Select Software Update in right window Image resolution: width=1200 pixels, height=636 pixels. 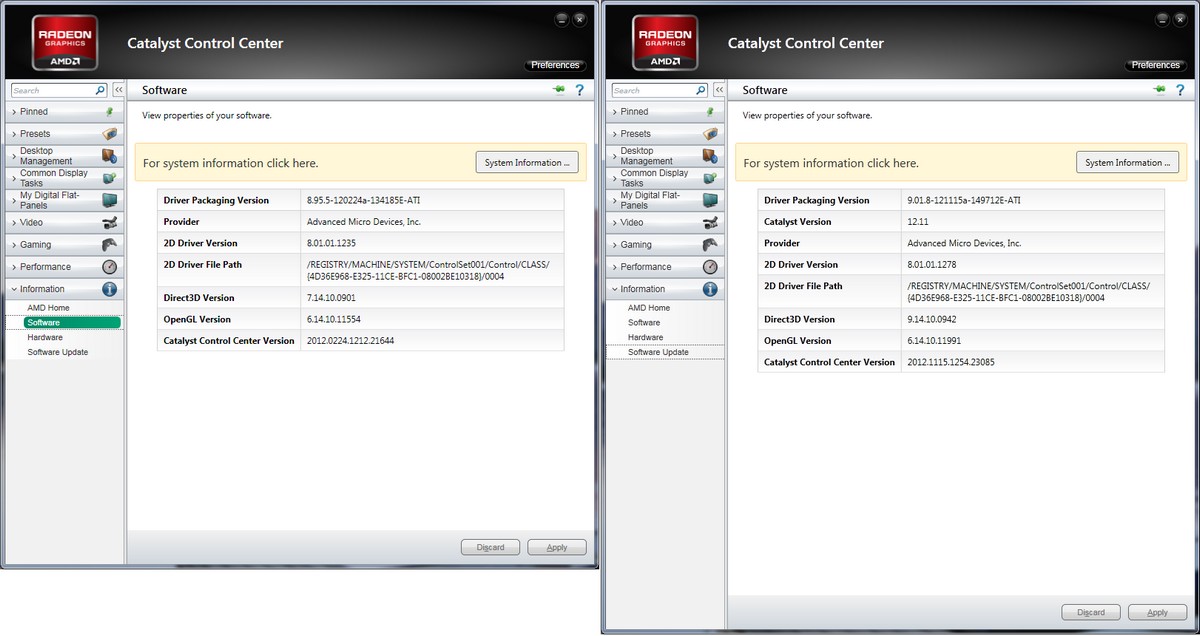pos(658,352)
